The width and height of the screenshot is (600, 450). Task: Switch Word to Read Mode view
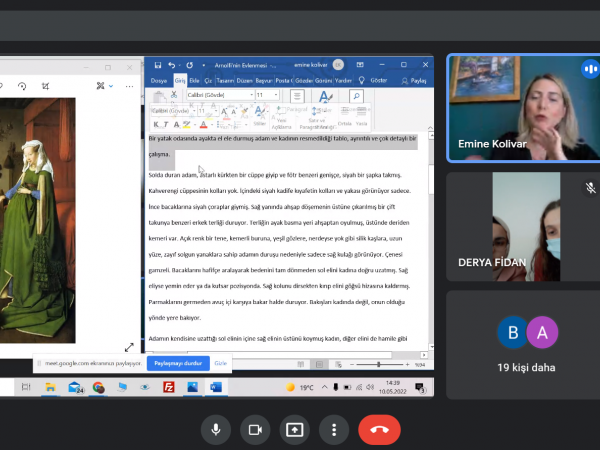301,365
